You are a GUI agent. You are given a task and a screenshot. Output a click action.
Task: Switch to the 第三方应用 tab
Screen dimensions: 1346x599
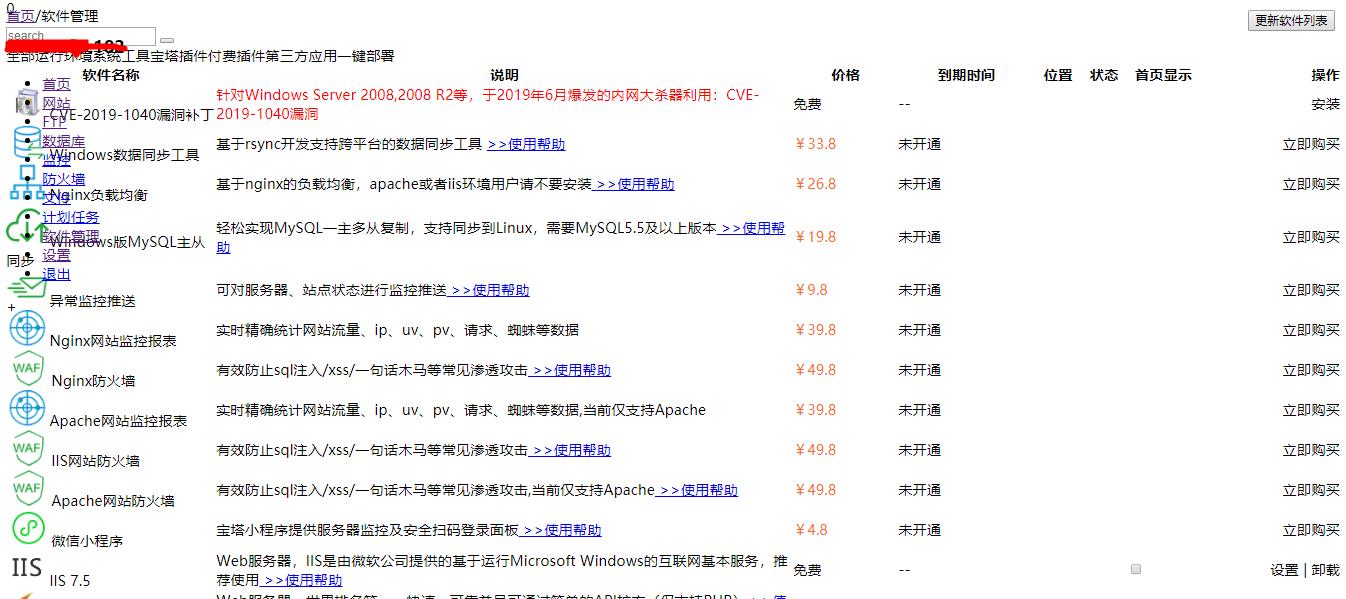tap(299, 56)
